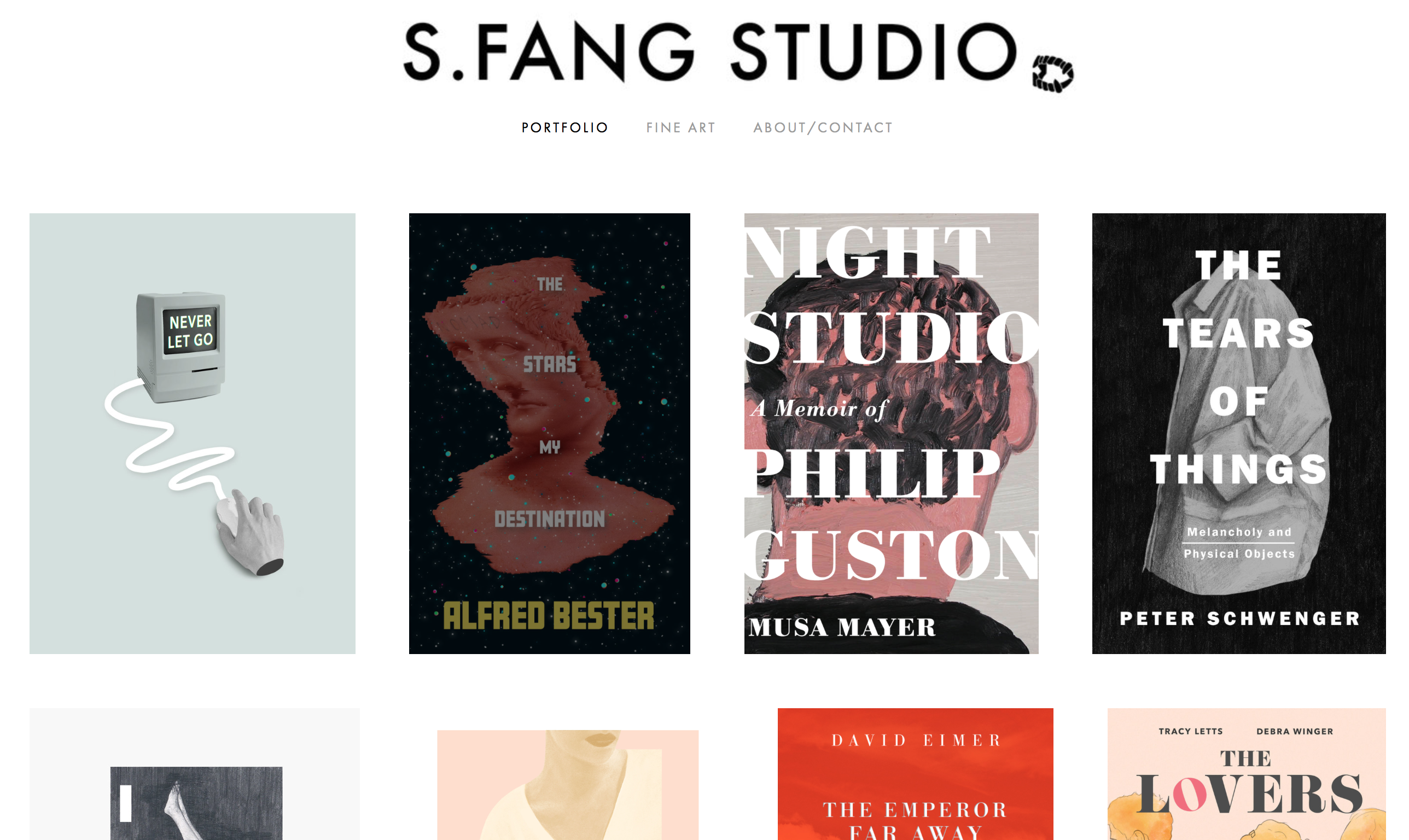The height and width of the screenshot is (840, 1409).
Task: Click the hand-holding-mouse illustration
Action: (x=249, y=532)
